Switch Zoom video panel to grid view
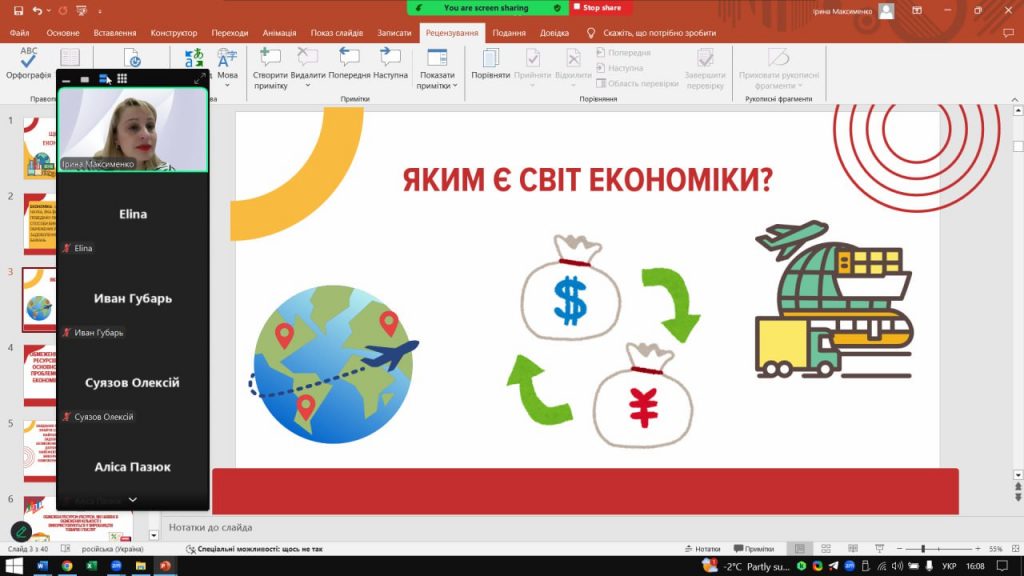This screenshot has width=1024, height=576. pyautogui.click(x=122, y=78)
